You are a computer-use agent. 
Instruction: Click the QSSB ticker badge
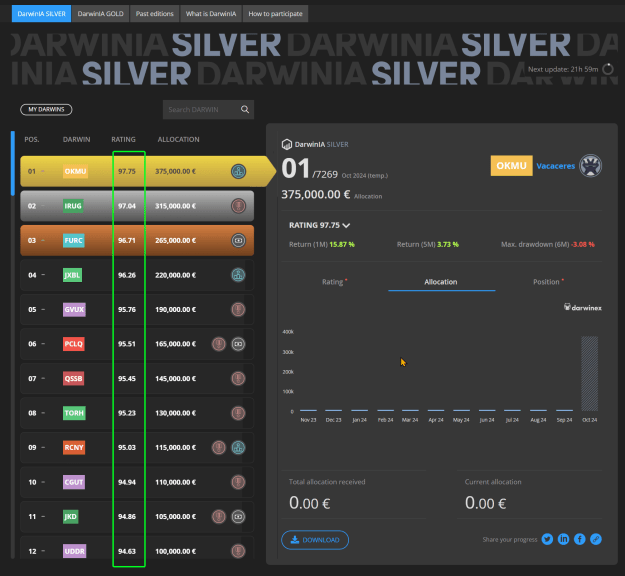(73, 379)
